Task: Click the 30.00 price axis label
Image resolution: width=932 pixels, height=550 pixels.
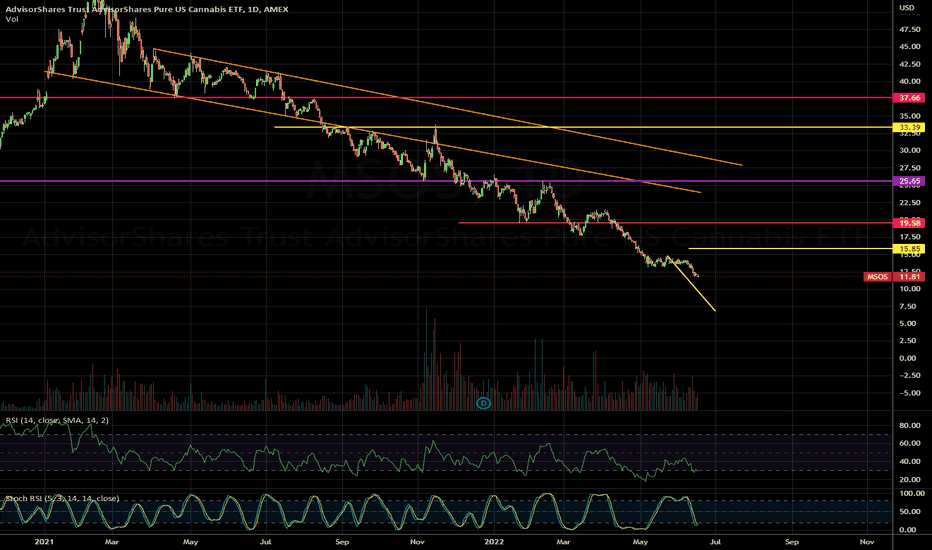Action: (x=910, y=150)
